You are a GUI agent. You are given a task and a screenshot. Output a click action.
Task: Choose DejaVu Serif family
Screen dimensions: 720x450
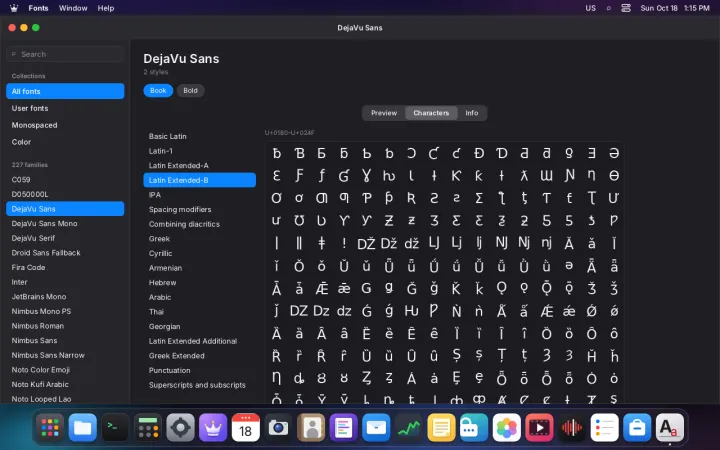[65, 238]
